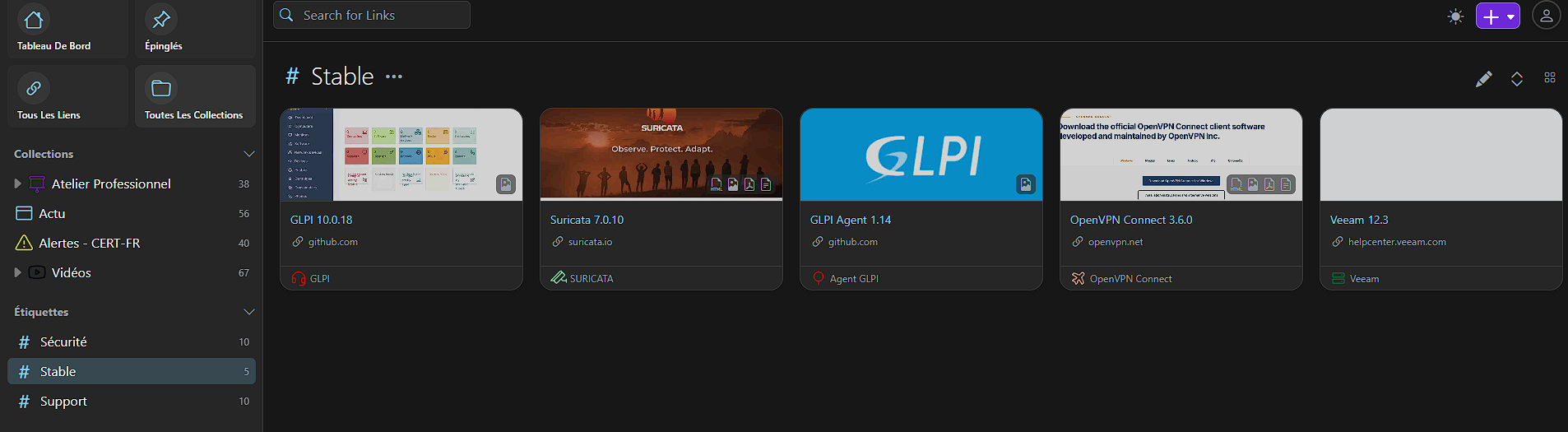Image resolution: width=1568 pixels, height=432 pixels.
Task: Expand the Vidéos collection tree arrow
Action: 17,272
